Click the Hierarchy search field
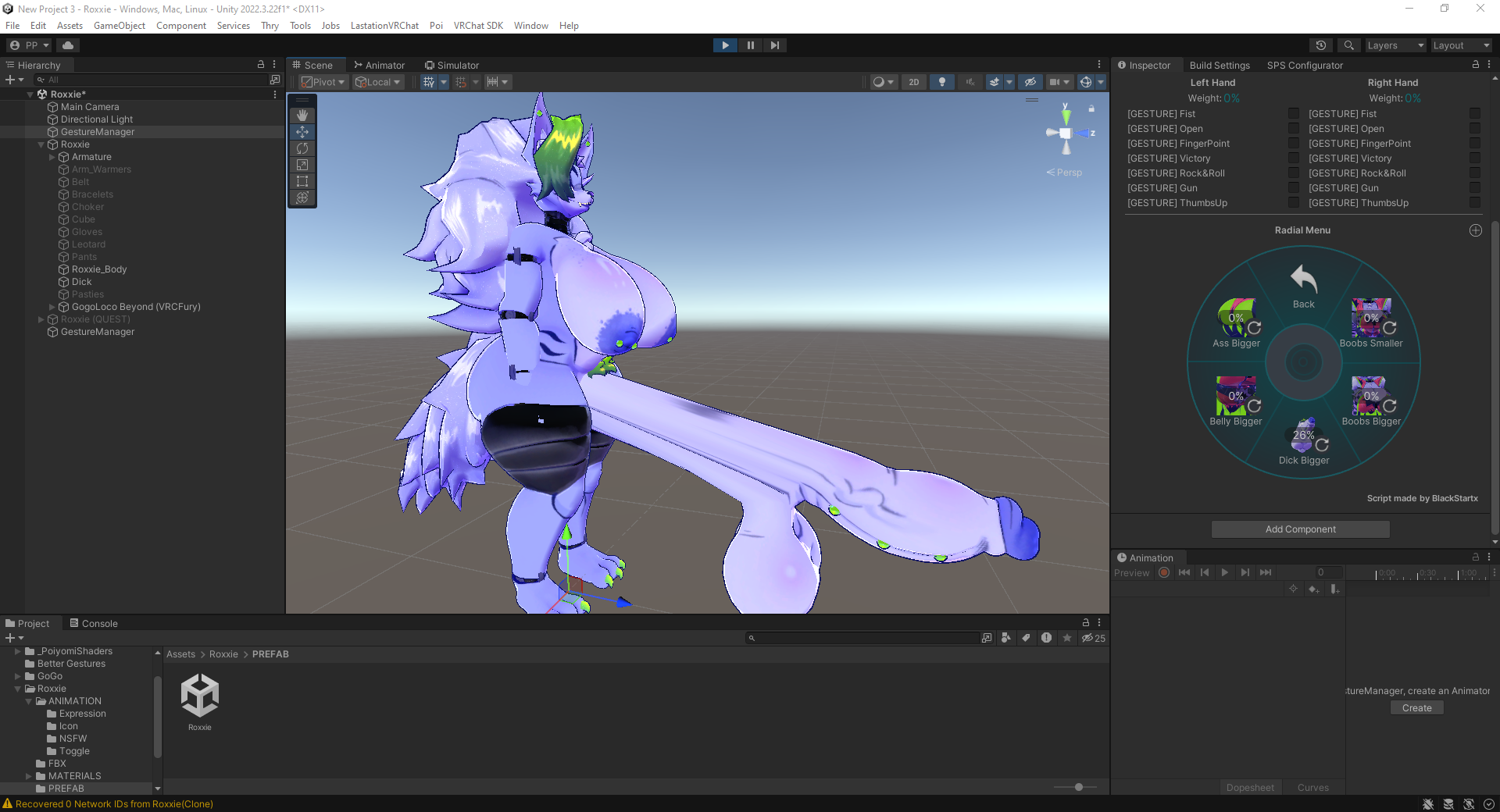The height and width of the screenshot is (812, 1500). coord(152,80)
